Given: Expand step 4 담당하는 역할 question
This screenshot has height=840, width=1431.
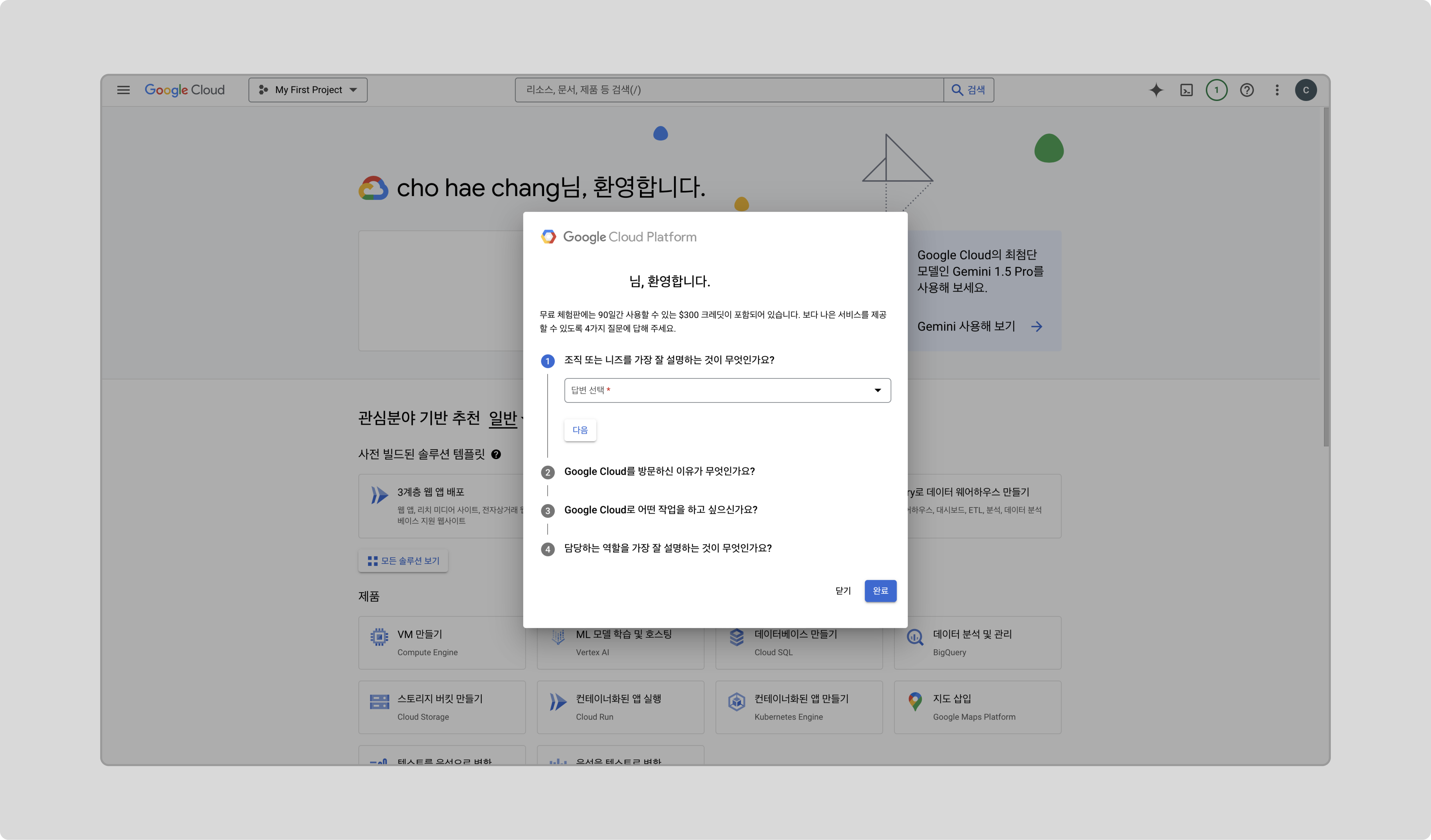Looking at the screenshot, I should (668, 548).
